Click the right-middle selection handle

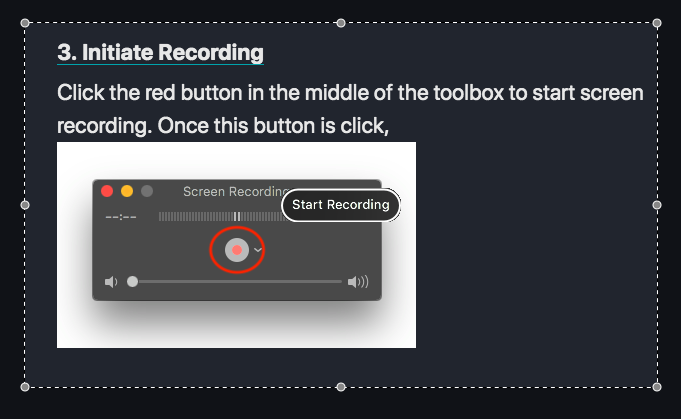[x=657, y=205]
